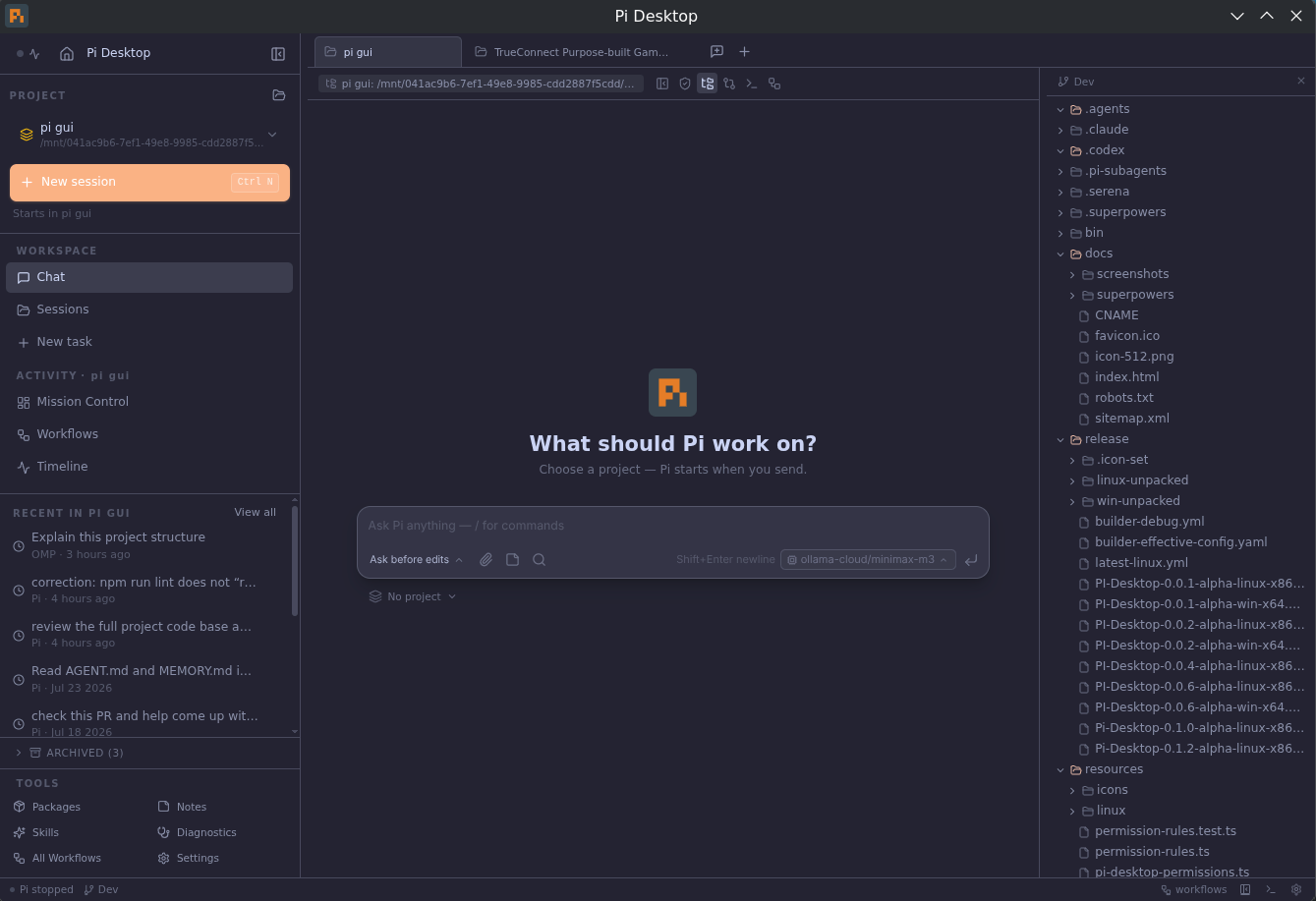The image size is (1316, 901).
Task: Click the workflow nodes icon in session toolbar
Action: click(x=774, y=84)
